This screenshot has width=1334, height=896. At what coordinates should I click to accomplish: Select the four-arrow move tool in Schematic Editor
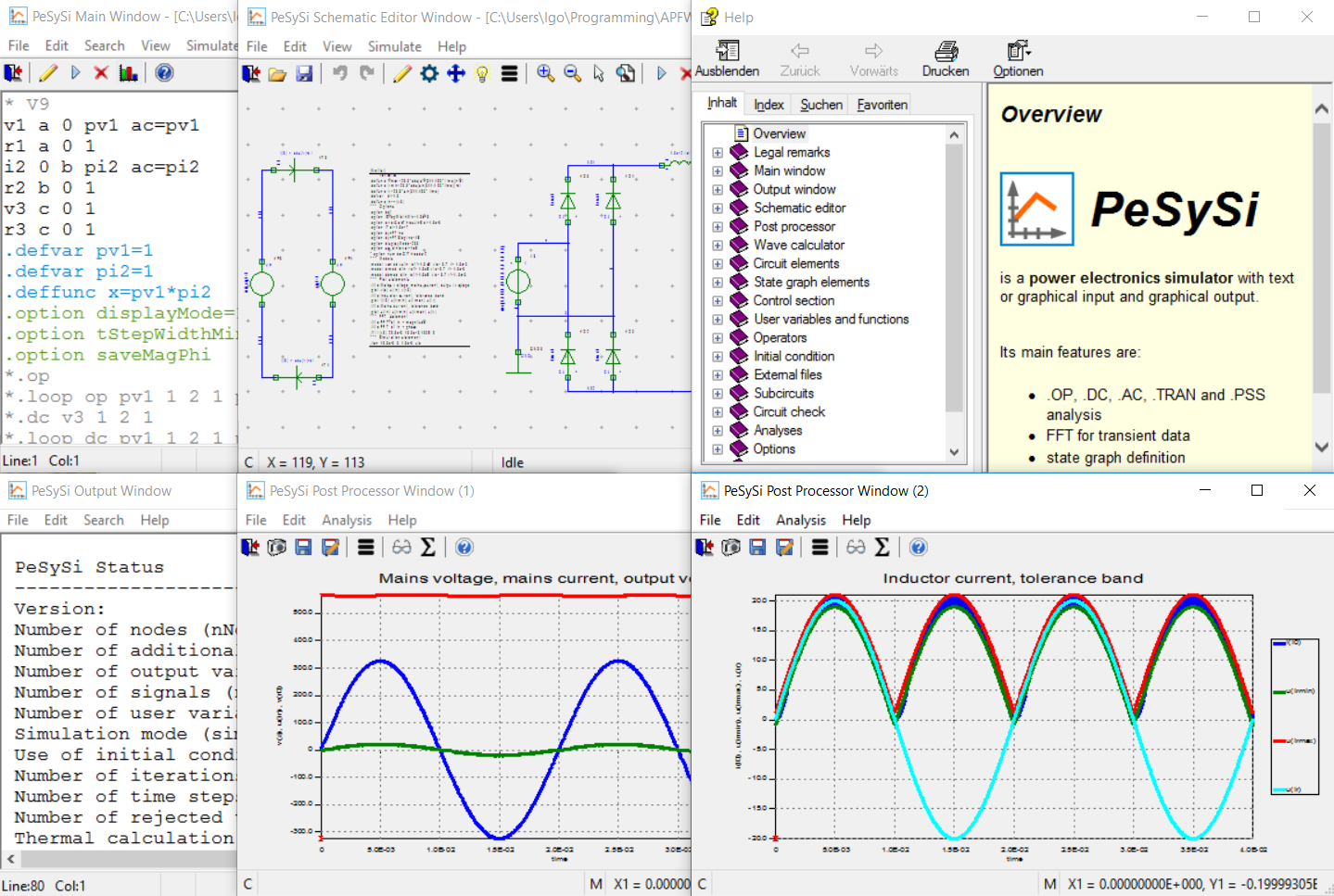(x=456, y=73)
